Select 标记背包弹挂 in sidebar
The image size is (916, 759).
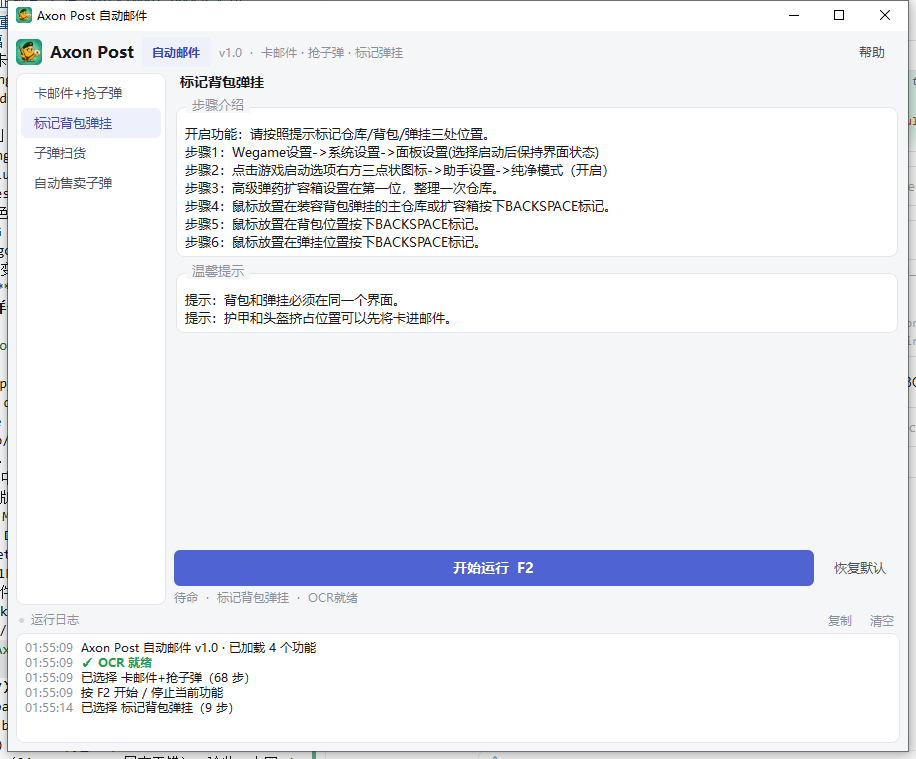pos(91,123)
